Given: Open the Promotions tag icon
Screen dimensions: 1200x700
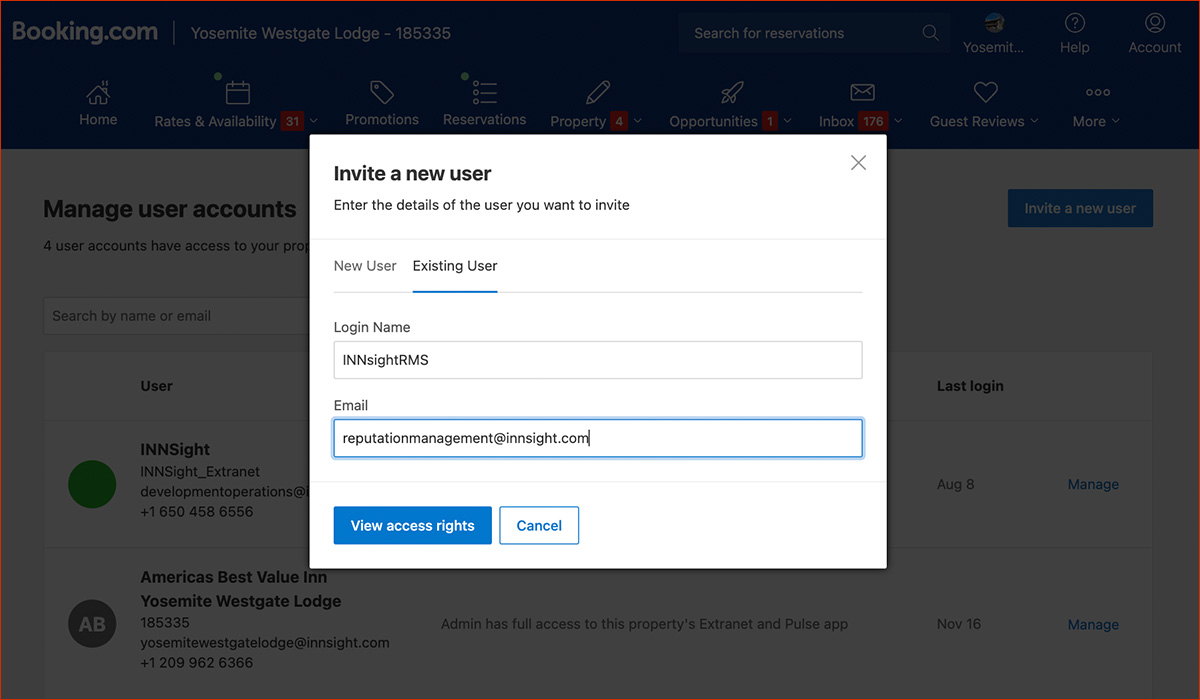Looking at the screenshot, I should coord(382,93).
